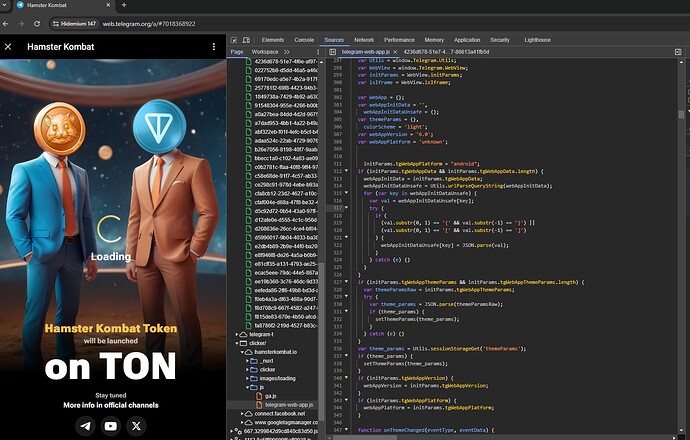Open the Performance panel tab
This screenshot has height=440, width=690.
click(399, 40)
